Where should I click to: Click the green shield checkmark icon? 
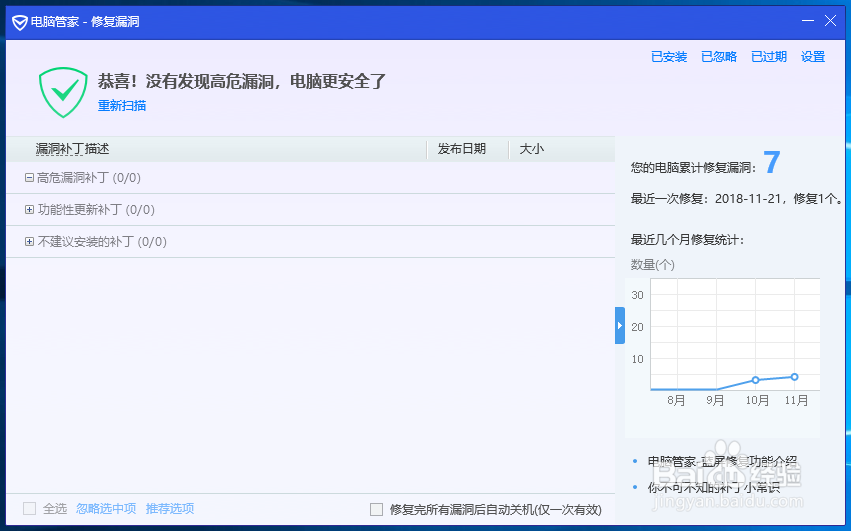[63, 92]
